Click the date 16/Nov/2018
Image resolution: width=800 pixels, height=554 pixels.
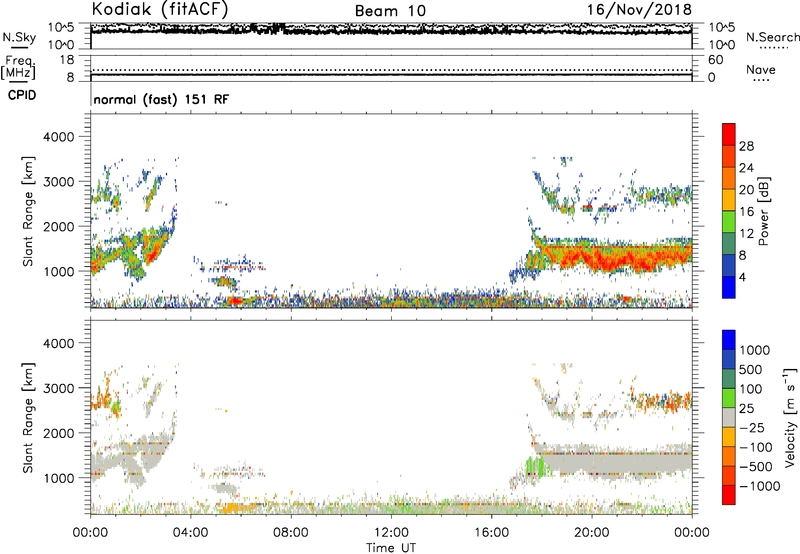coord(639,9)
